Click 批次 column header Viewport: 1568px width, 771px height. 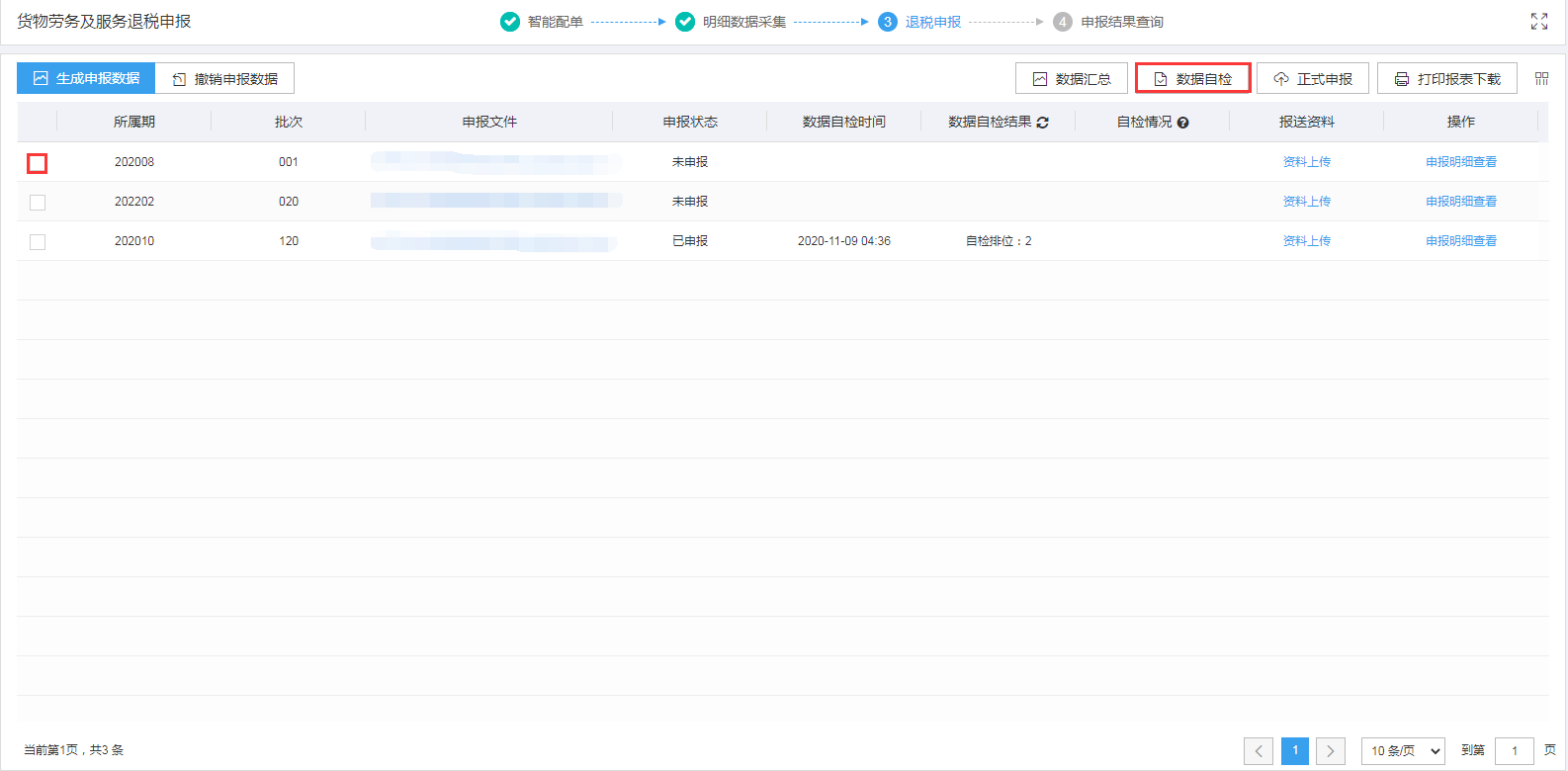point(289,122)
